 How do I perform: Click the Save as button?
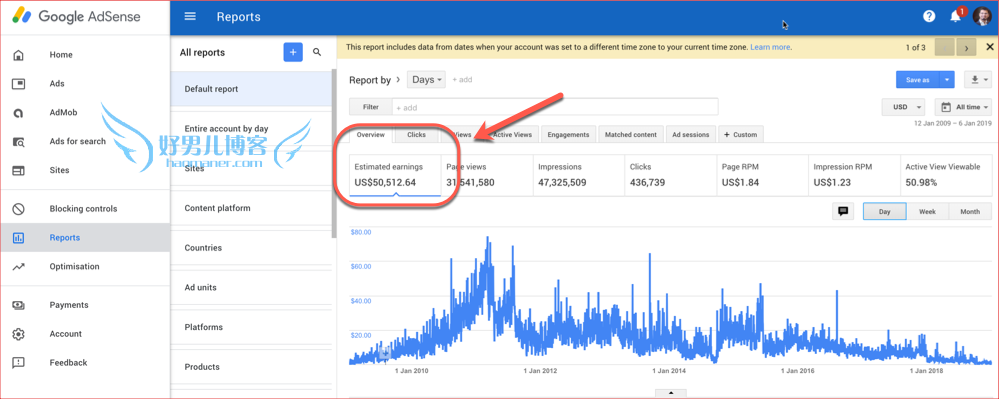(x=917, y=80)
